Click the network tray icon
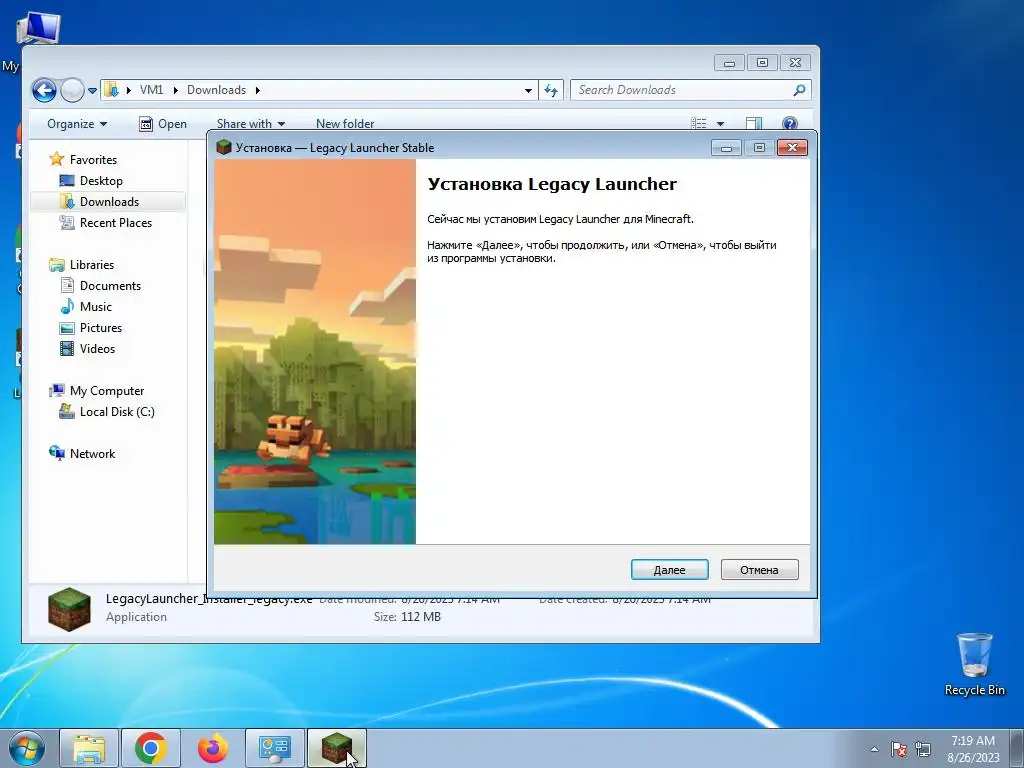Image resolution: width=1024 pixels, height=768 pixels. 923,749
